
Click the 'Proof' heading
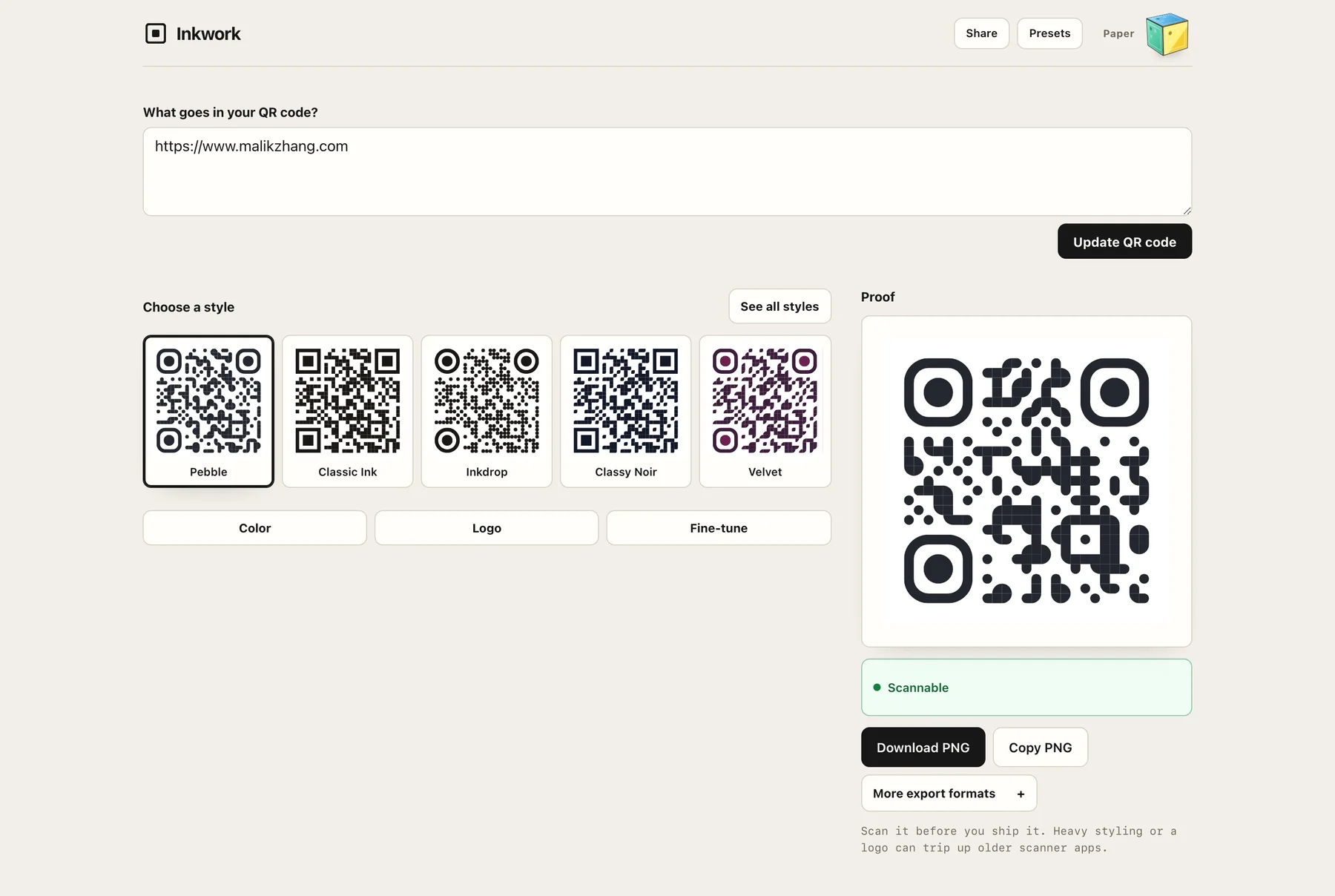pyautogui.click(x=877, y=297)
